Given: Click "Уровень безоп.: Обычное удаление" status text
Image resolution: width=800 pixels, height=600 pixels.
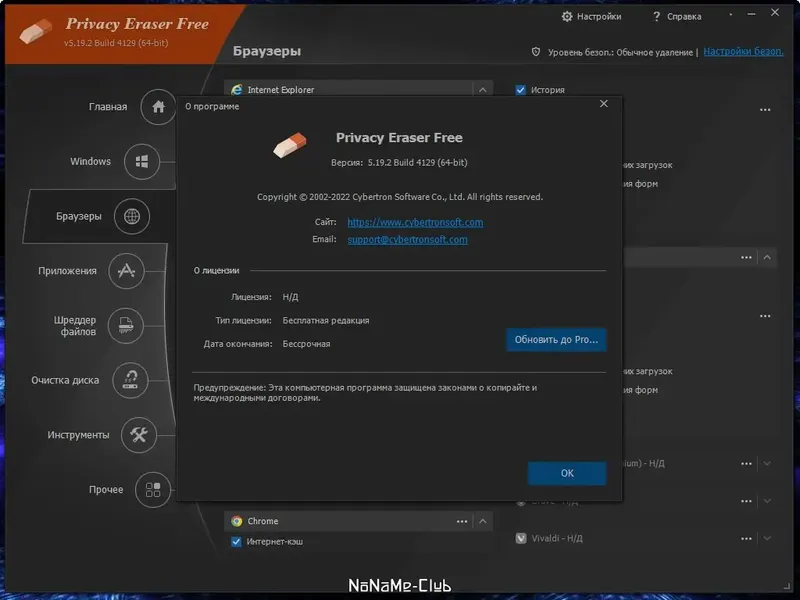Looking at the screenshot, I should point(620,52).
